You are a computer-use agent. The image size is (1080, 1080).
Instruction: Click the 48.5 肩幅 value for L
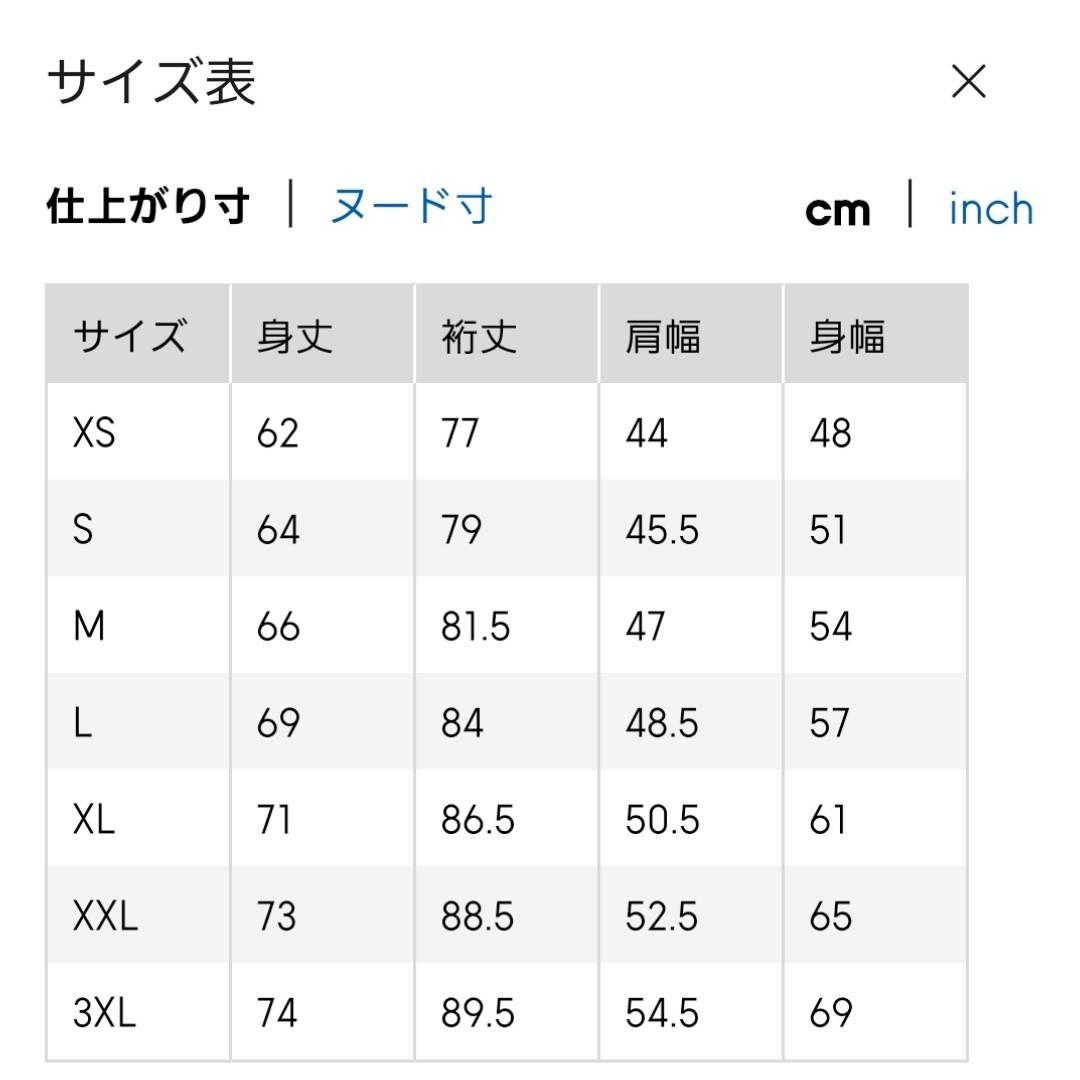[662, 723]
